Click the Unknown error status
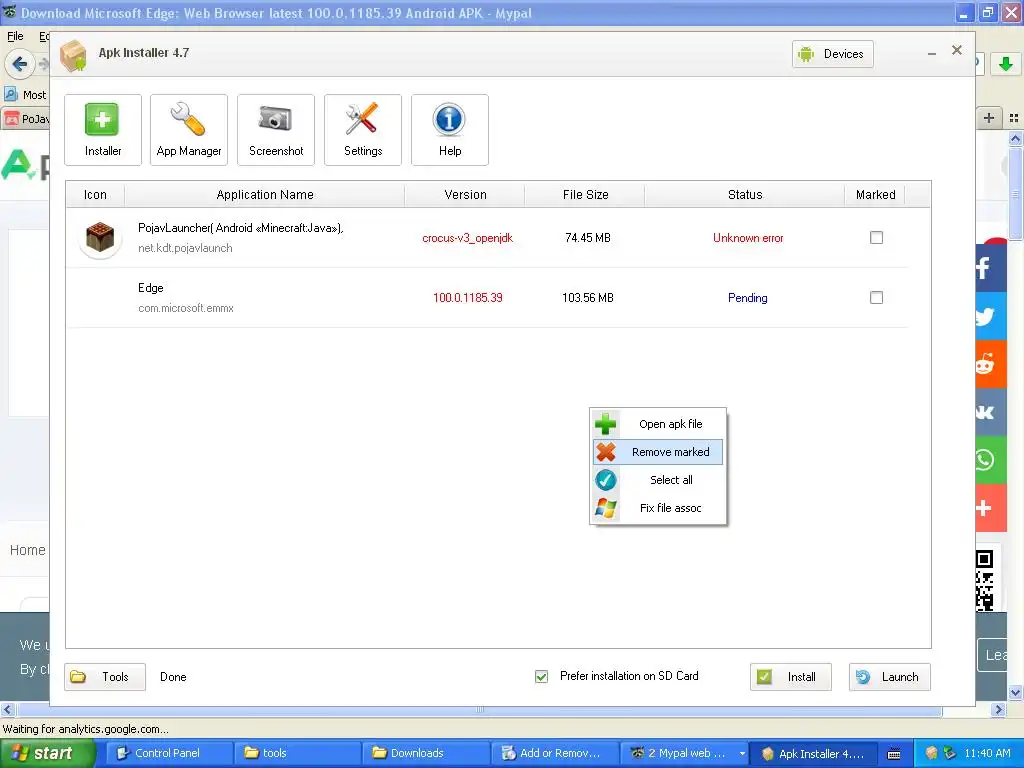The image size is (1024, 768). pos(748,238)
